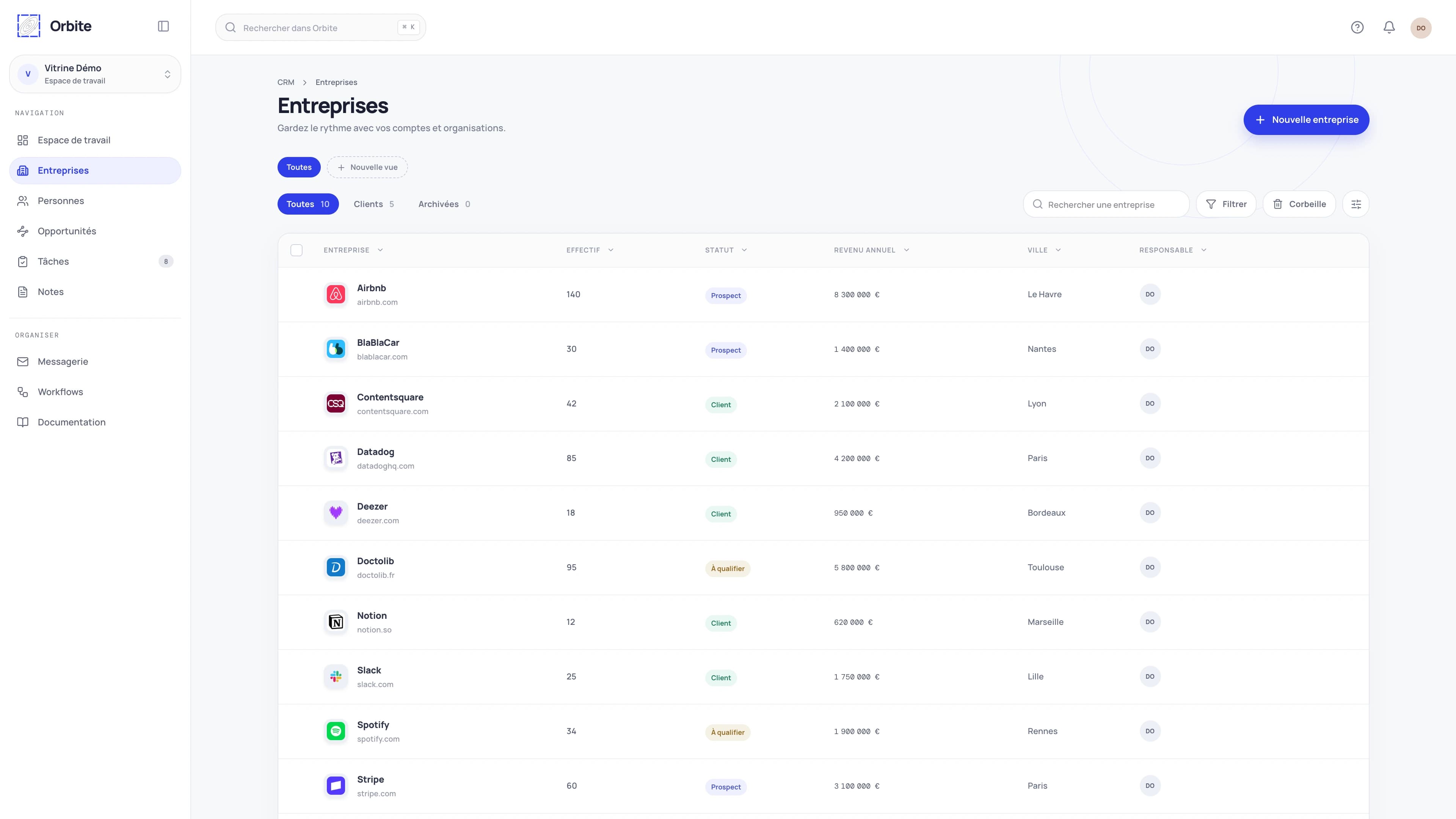Click the Datadog company logo
The height and width of the screenshot is (819, 1456).
point(336,458)
